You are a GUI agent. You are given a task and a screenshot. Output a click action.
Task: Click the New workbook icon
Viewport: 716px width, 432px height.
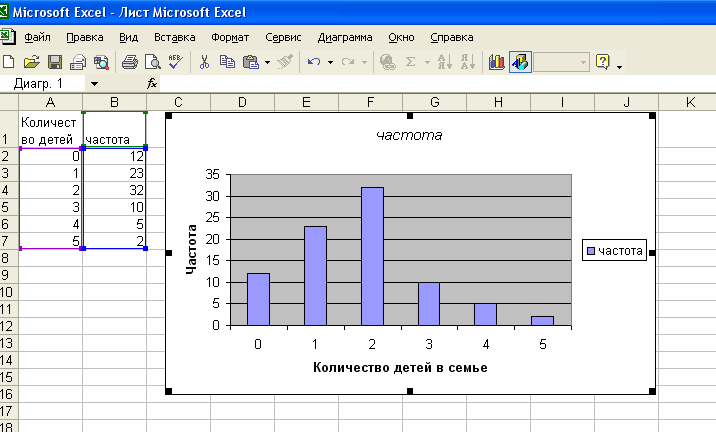coord(9,62)
